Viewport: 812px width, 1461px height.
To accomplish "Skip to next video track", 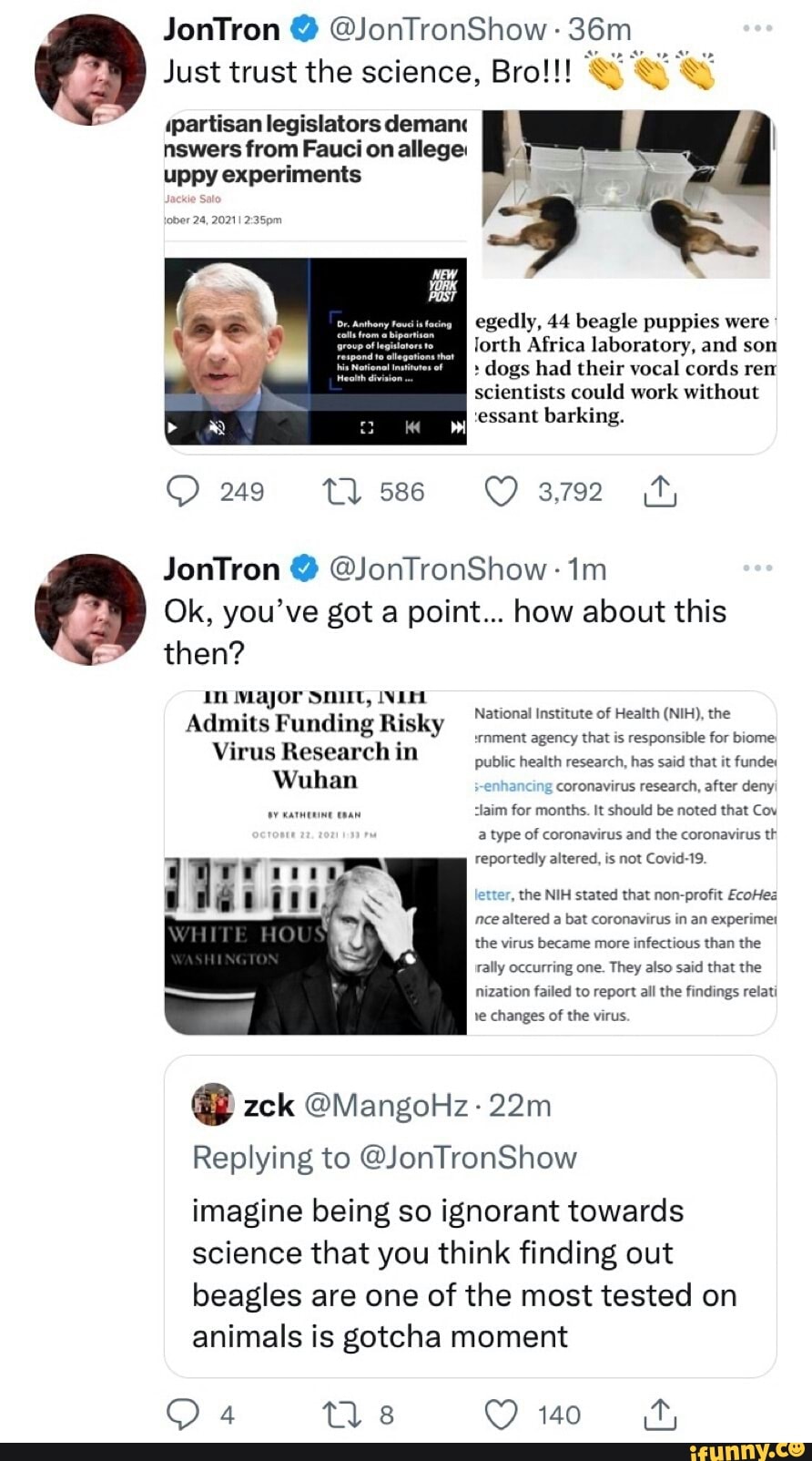I will tap(456, 427).
